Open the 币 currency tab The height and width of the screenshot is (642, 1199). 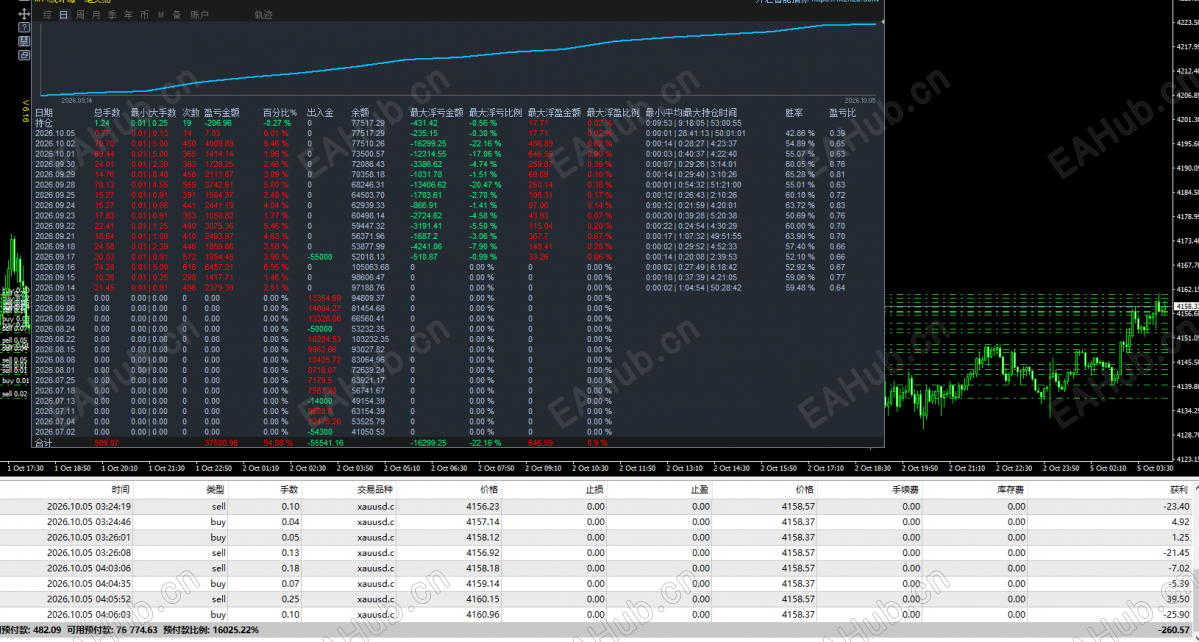point(145,15)
